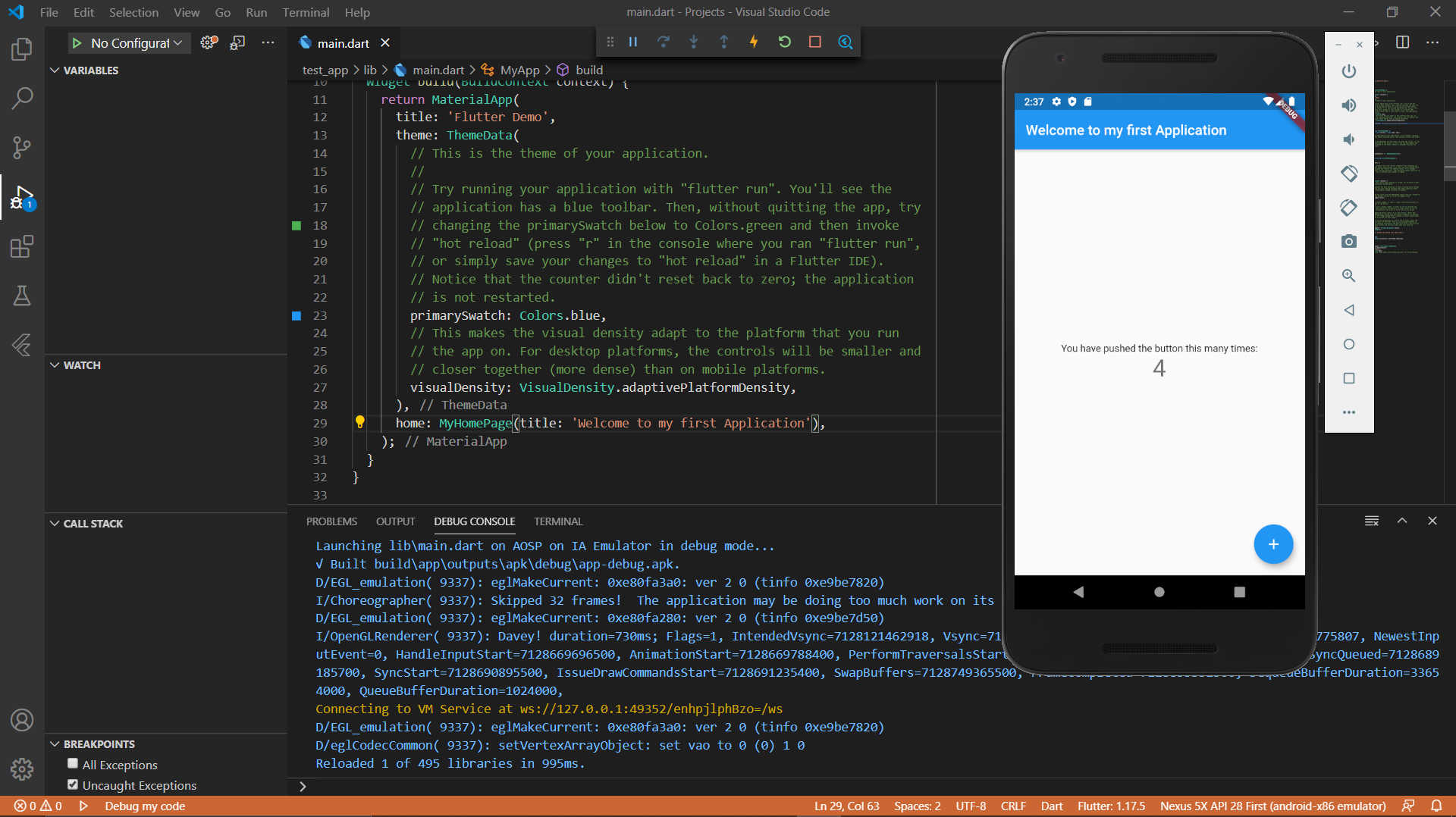The width and height of the screenshot is (1456, 817).
Task: Open the Terminal menu
Action: pyautogui.click(x=306, y=12)
